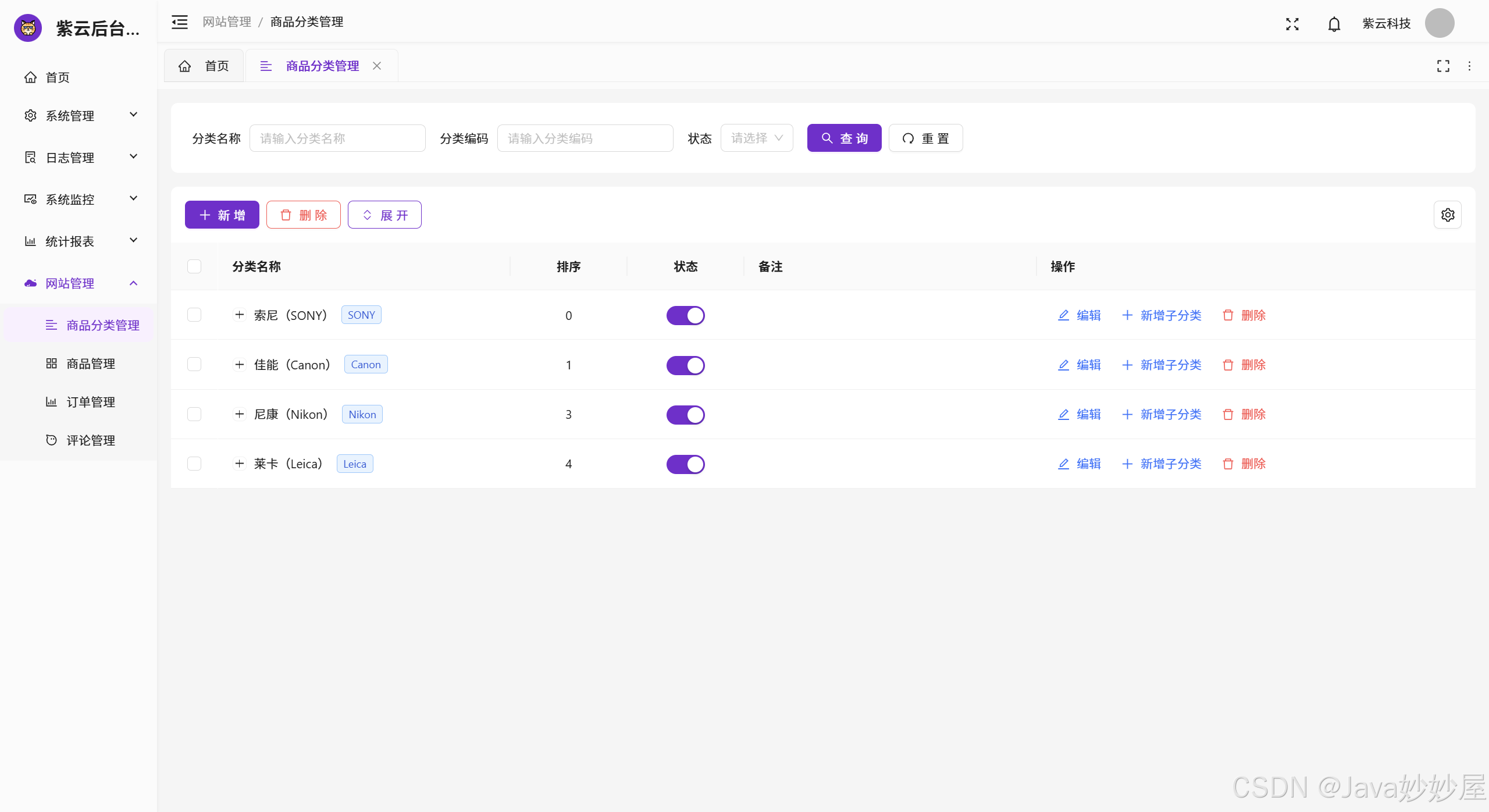
Task: Click trash icon for 佳能 row
Action: (1228, 365)
